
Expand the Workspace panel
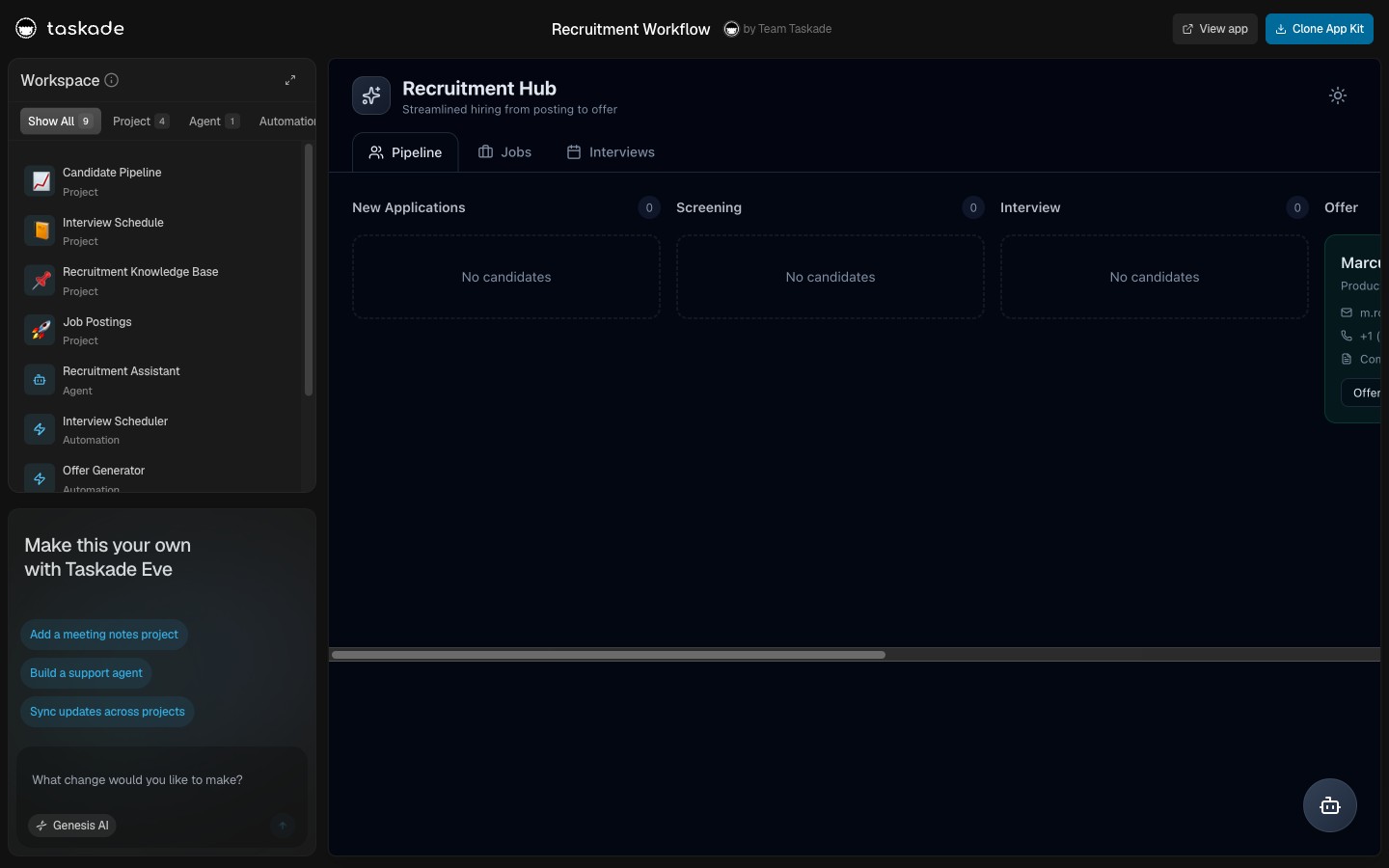click(290, 80)
